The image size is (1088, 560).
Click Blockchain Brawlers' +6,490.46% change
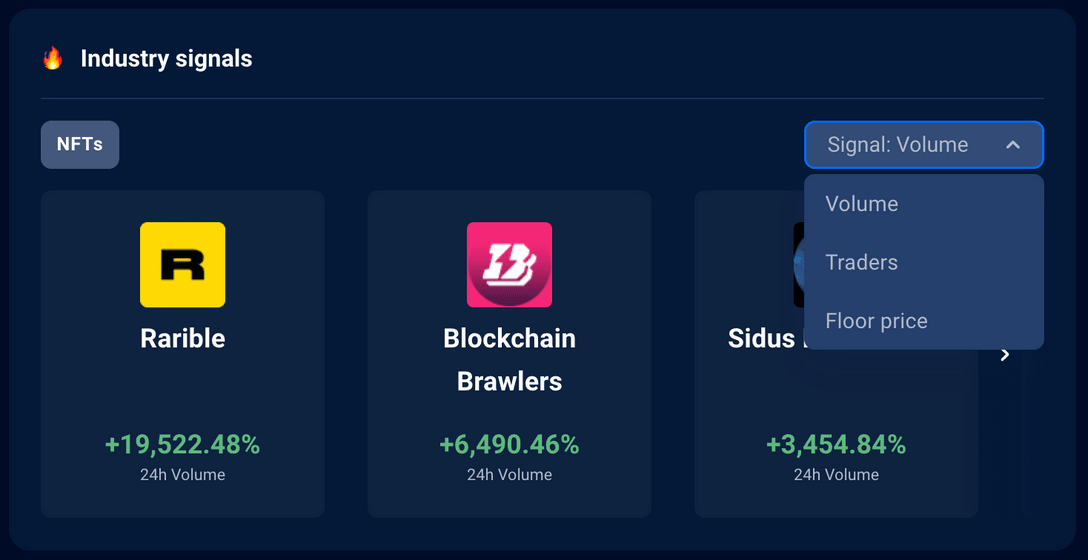point(509,445)
